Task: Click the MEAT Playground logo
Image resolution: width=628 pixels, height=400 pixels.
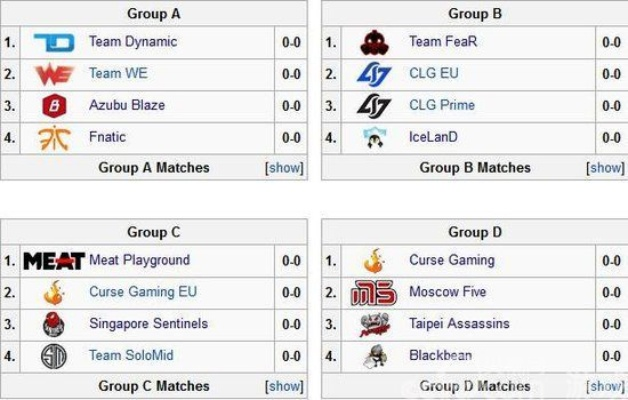Action: click(x=54, y=261)
